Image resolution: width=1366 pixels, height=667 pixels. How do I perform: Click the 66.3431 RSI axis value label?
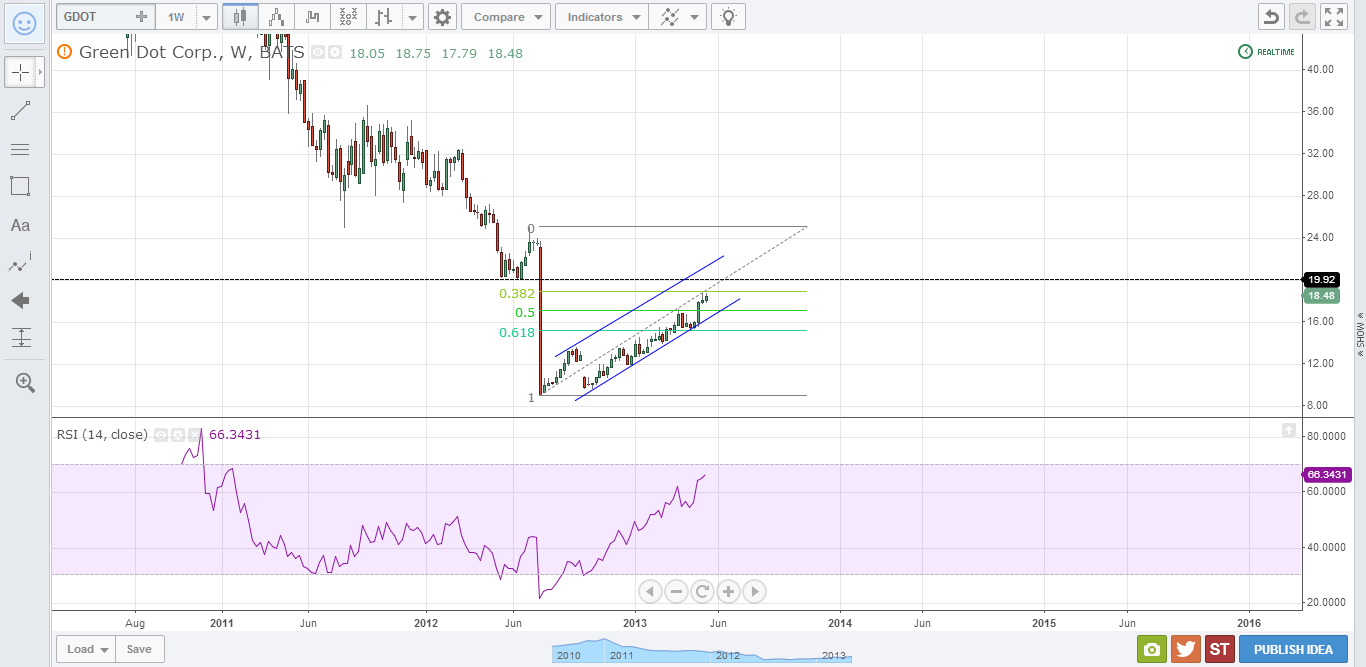coord(1326,474)
